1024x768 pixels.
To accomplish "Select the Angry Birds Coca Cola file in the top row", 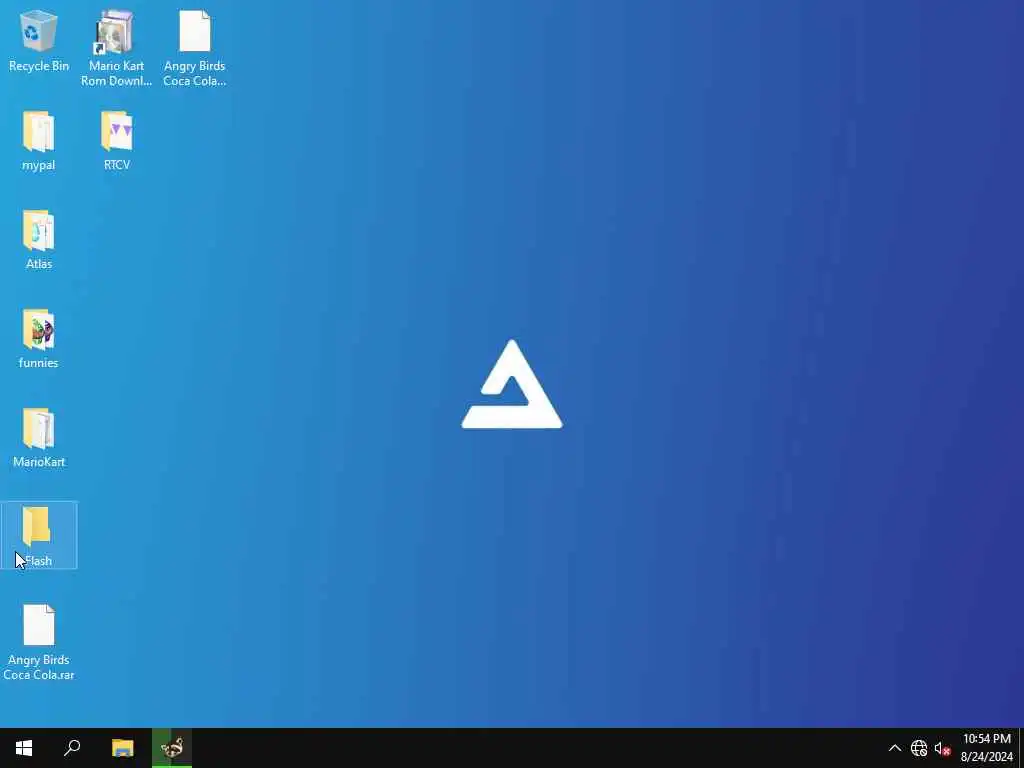I will 195,48.
